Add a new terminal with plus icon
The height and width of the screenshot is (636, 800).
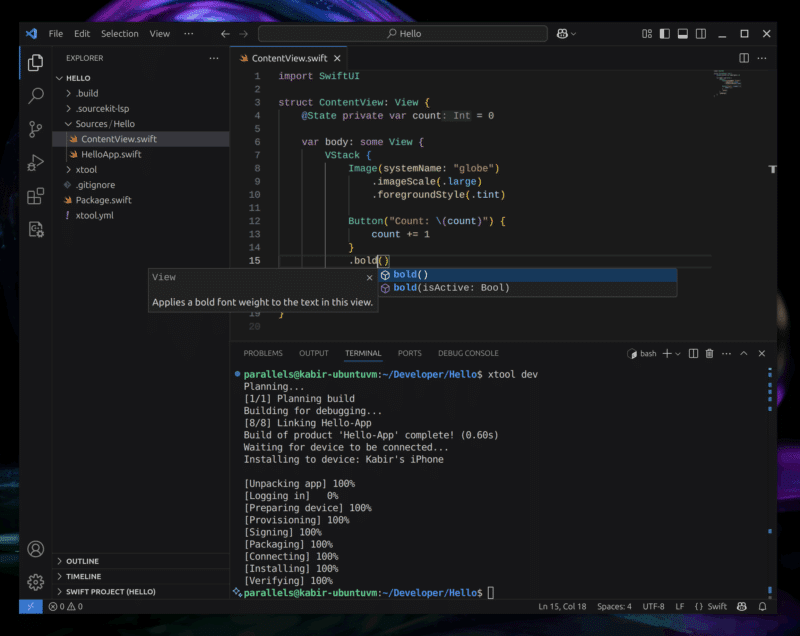coord(667,353)
